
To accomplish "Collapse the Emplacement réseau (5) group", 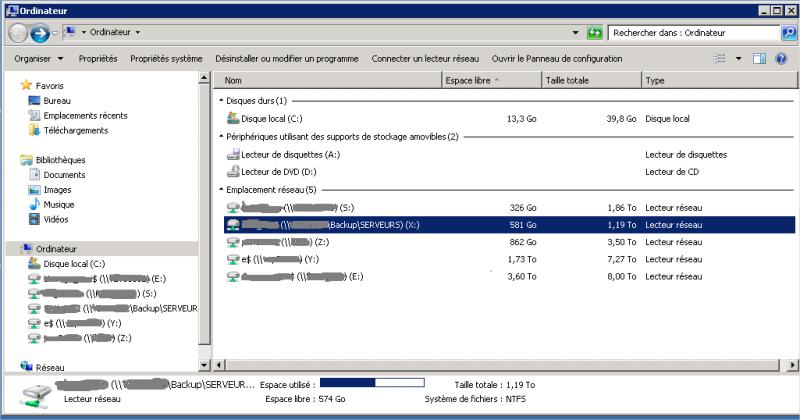I will (x=221, y=189).
